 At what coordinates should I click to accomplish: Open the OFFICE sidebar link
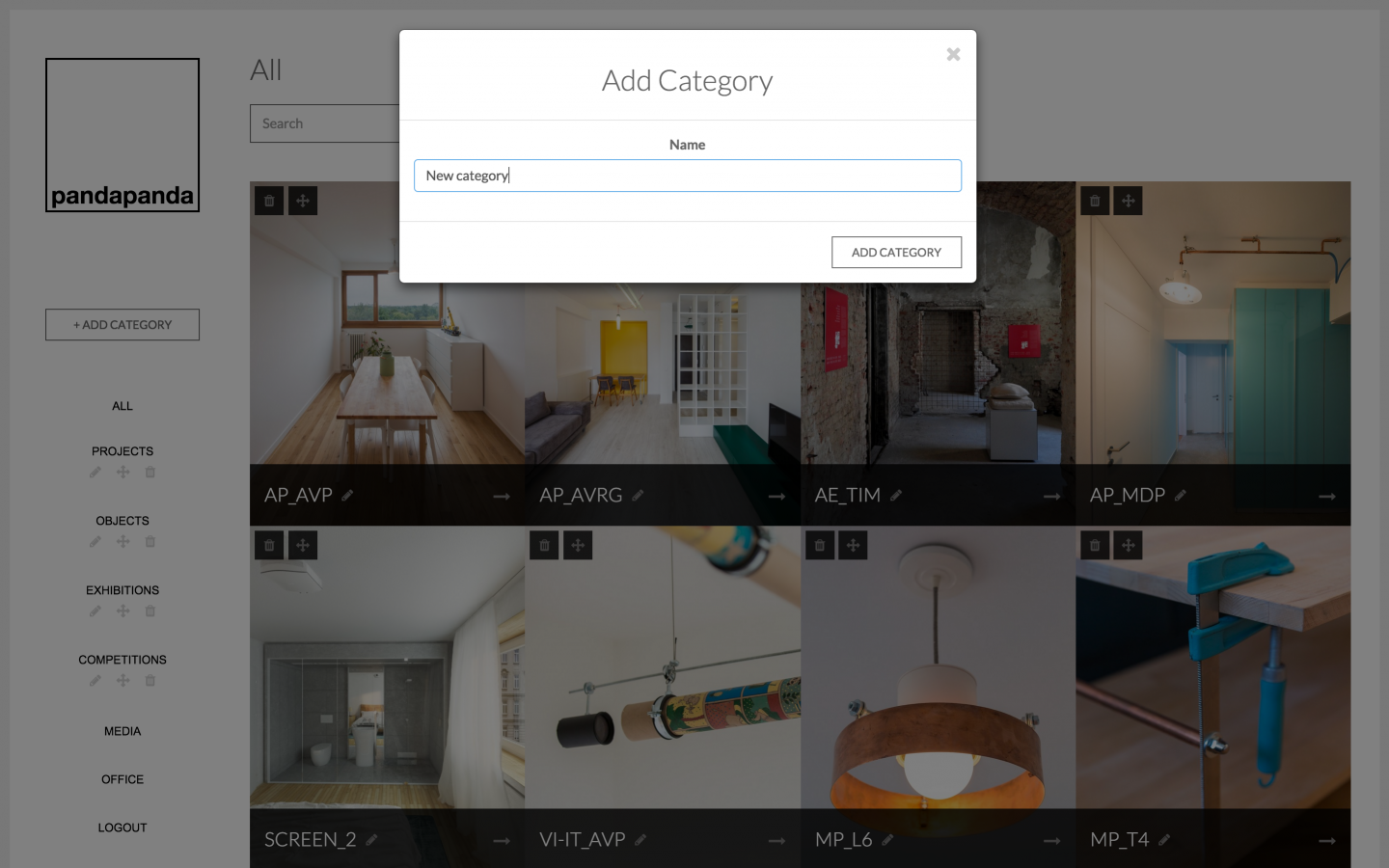point(123,779)
